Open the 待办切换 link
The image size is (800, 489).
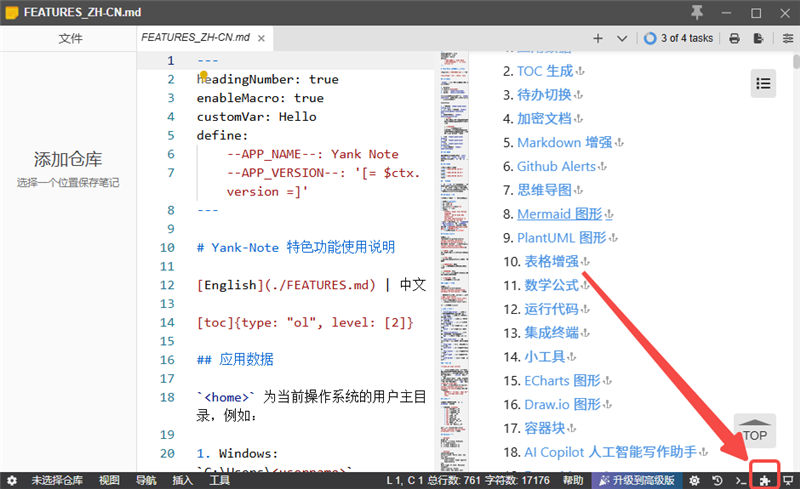(x=544, y=95)
